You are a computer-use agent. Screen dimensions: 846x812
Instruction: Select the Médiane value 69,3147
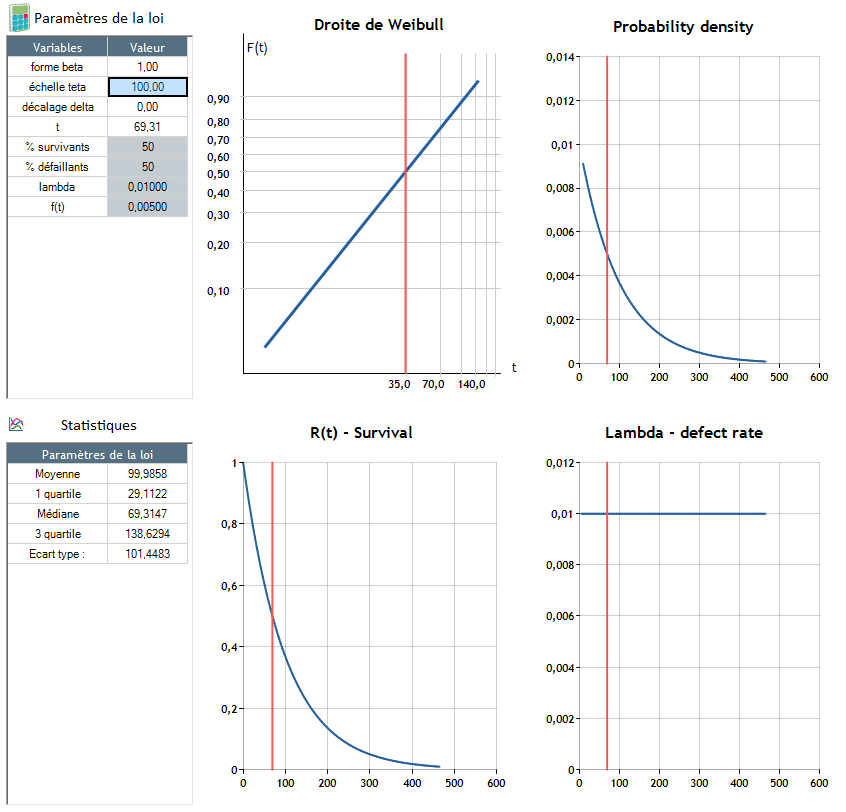coord(147,514)
